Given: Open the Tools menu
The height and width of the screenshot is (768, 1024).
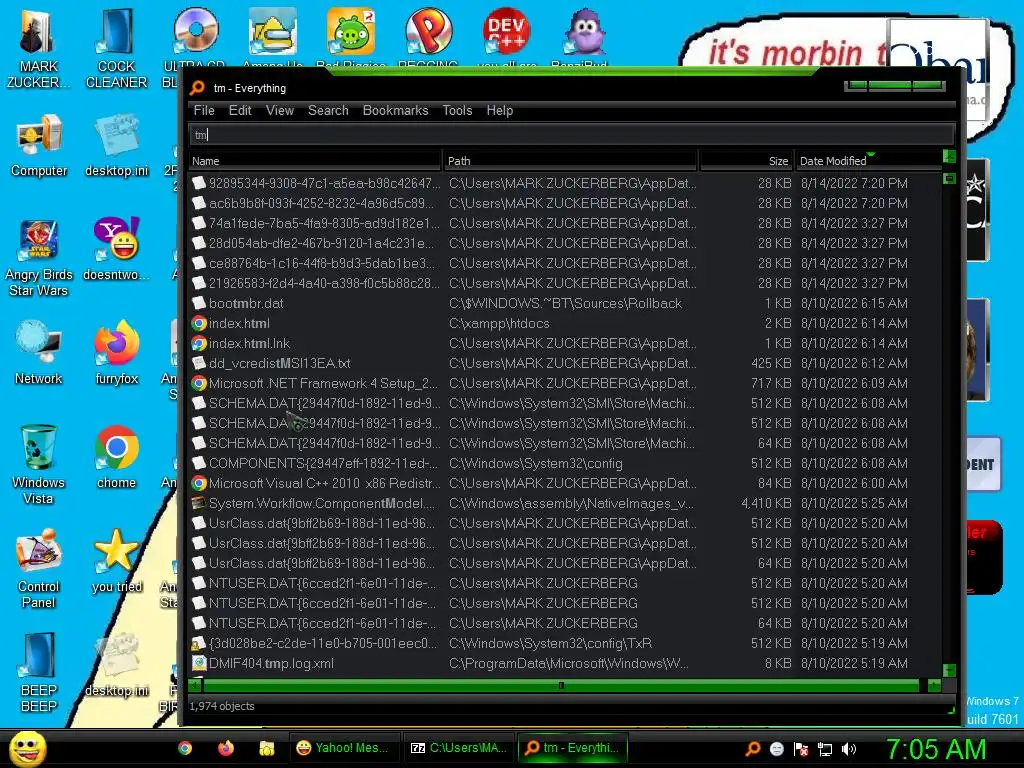Looking at the screenshot, I should point(457,110).
